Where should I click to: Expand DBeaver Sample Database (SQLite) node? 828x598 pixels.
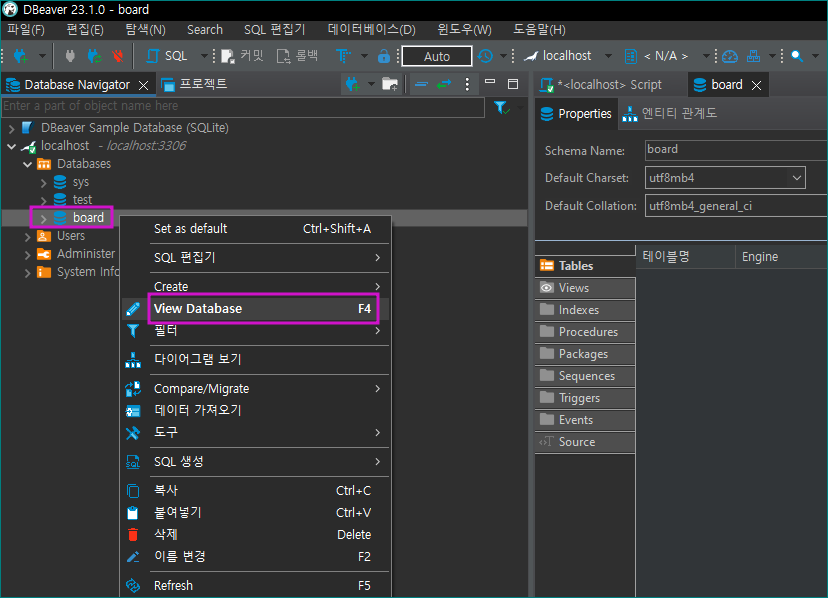click(x=12, y=128)
